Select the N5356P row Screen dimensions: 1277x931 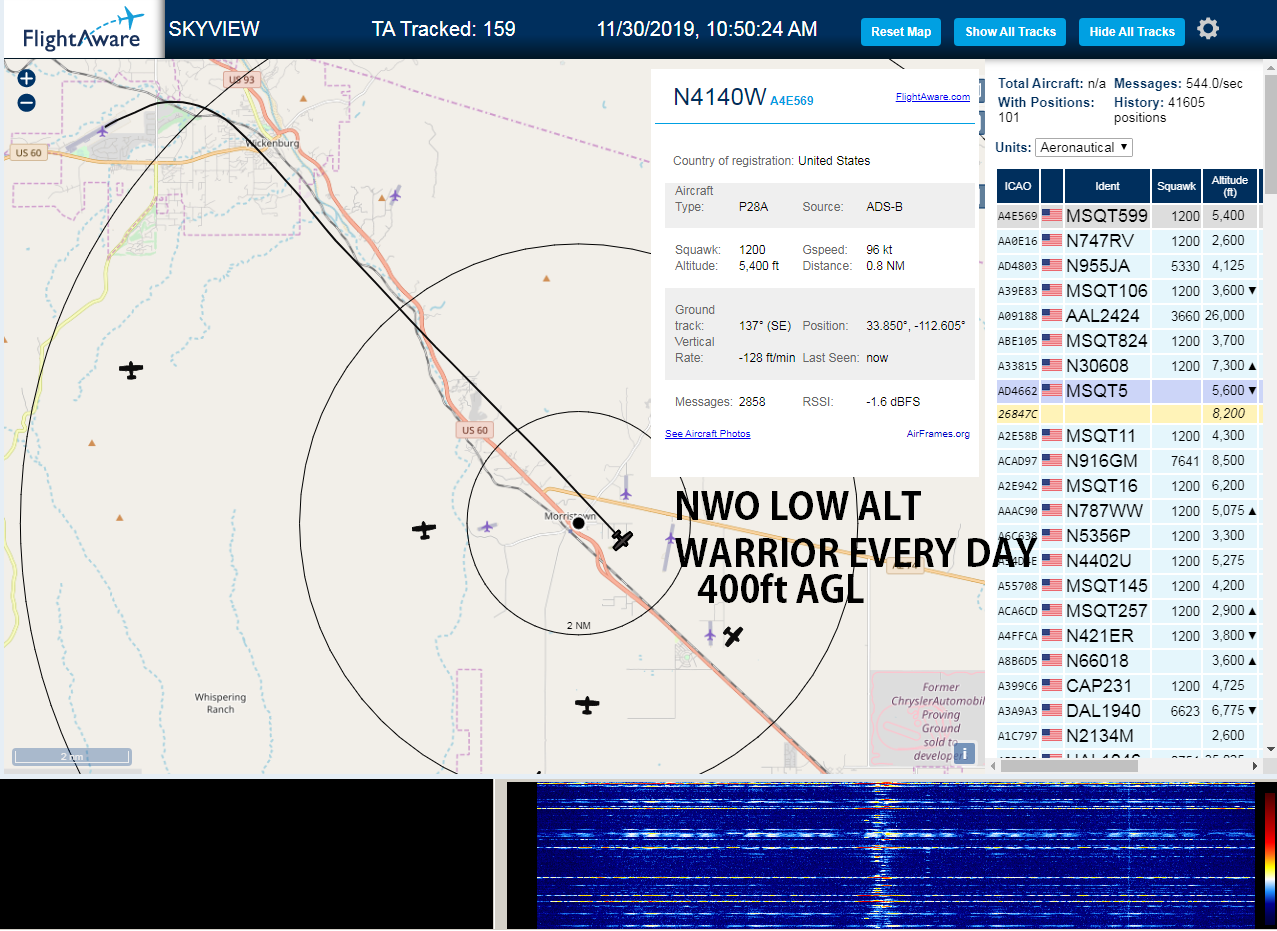[1128, 536]
